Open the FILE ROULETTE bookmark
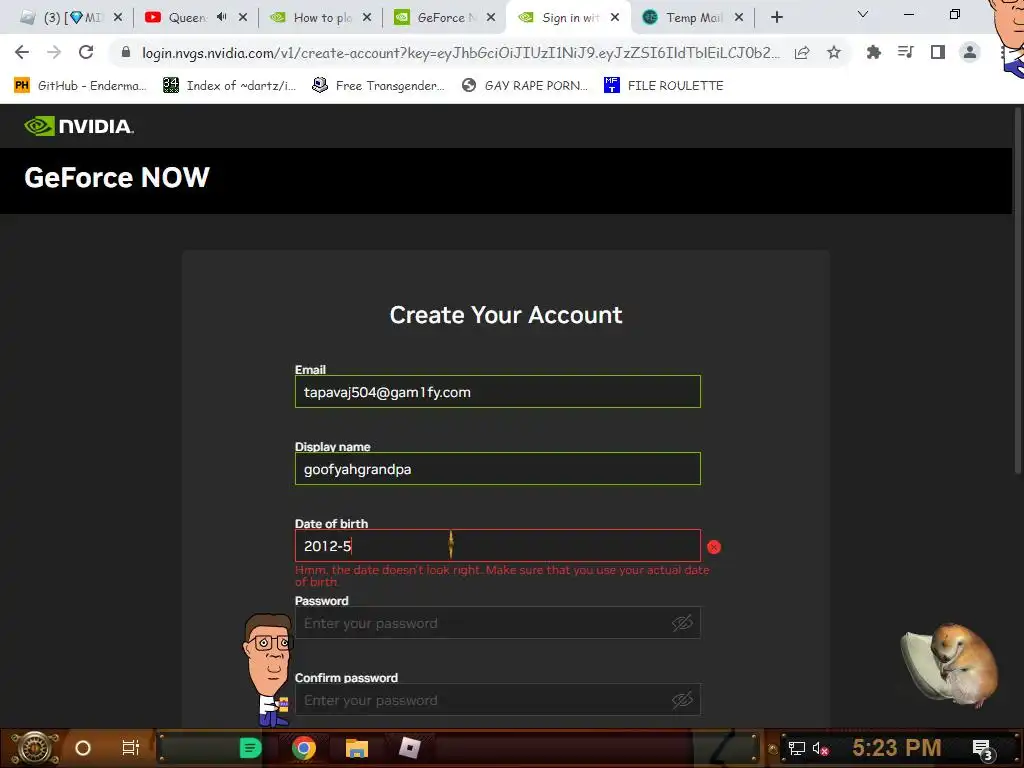The width and height of the screenshot is (1024, 768). [x=664, y=86]
